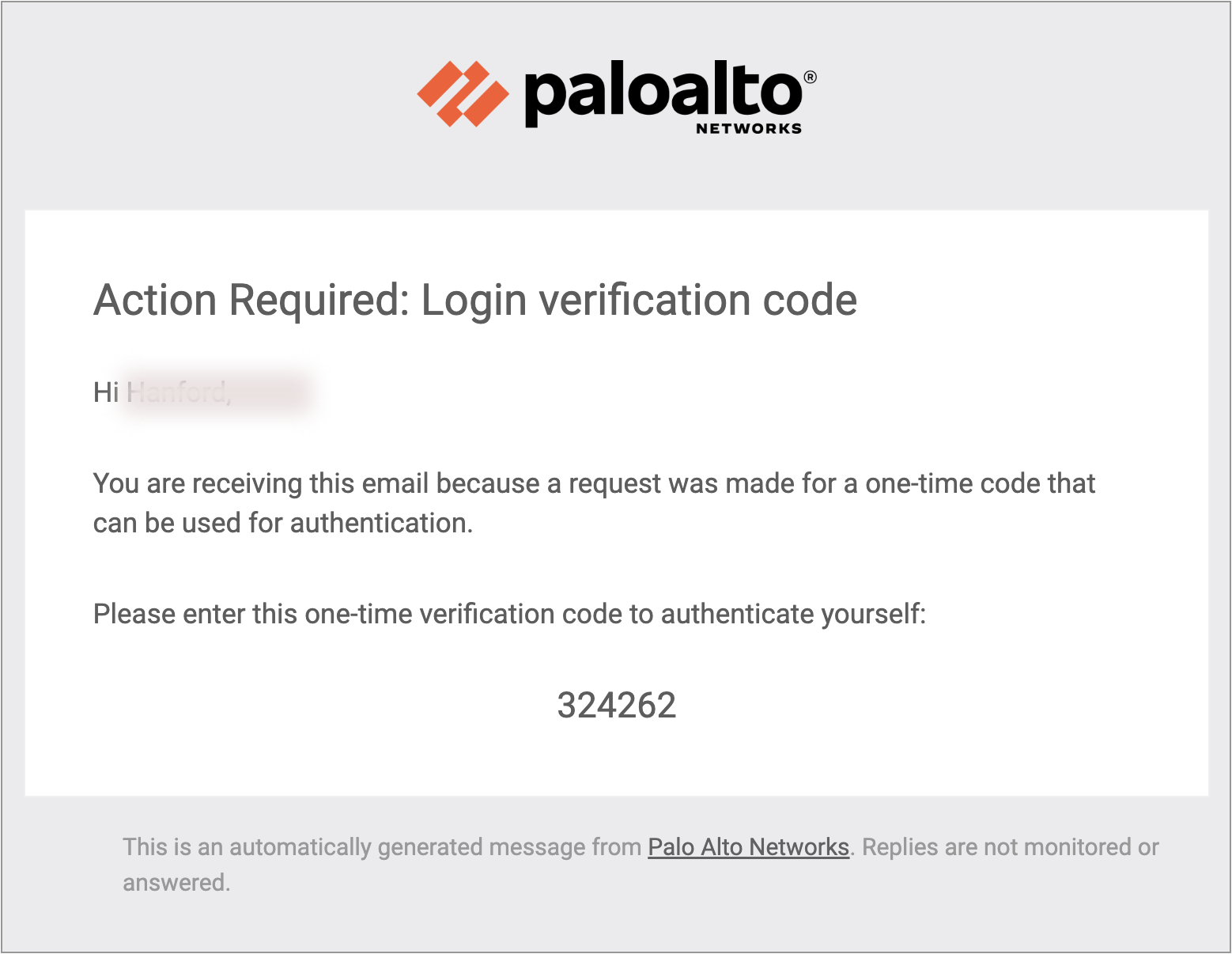
Task: Click the words "Action Required:" in heading
Action: point(251,301)
